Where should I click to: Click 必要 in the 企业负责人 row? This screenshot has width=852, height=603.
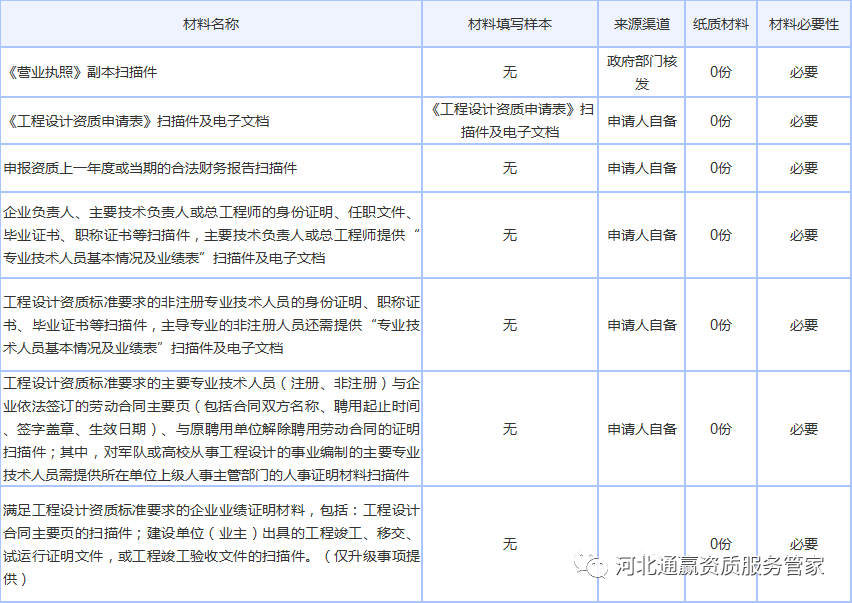click(804, 235)
